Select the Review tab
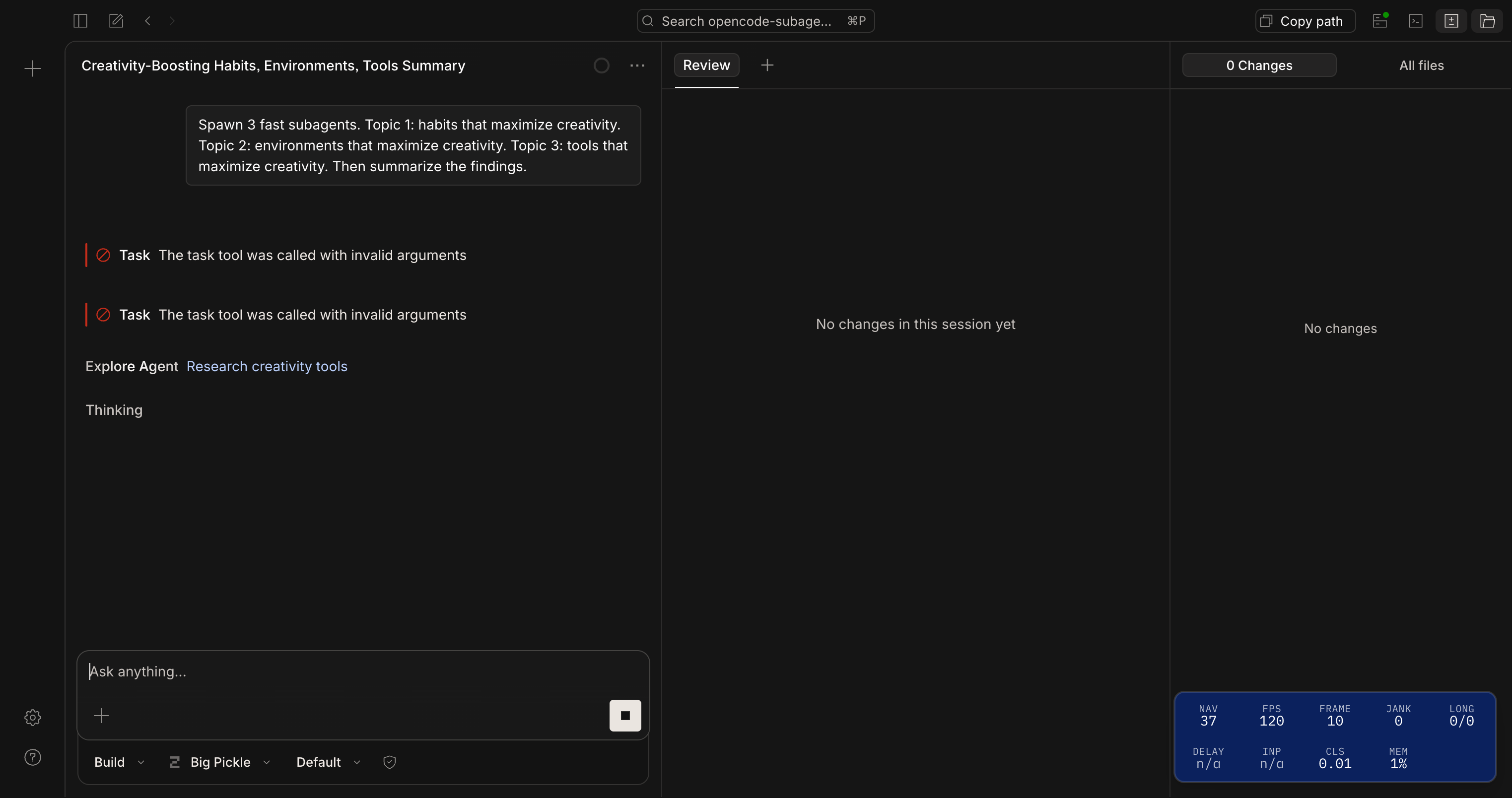The image size is (1512, 798). click(706, 65)
